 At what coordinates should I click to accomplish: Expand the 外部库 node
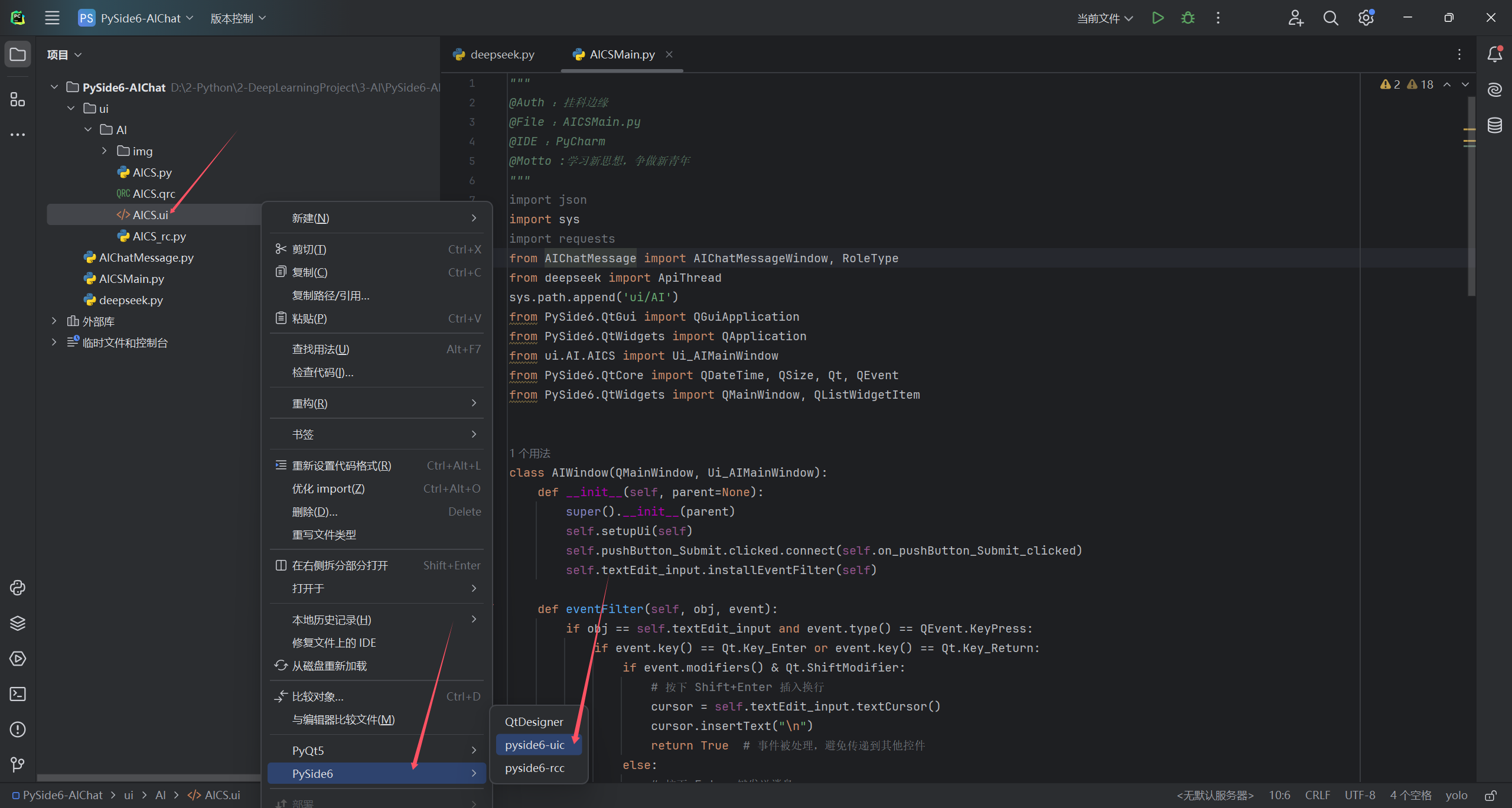coord(54,321)
